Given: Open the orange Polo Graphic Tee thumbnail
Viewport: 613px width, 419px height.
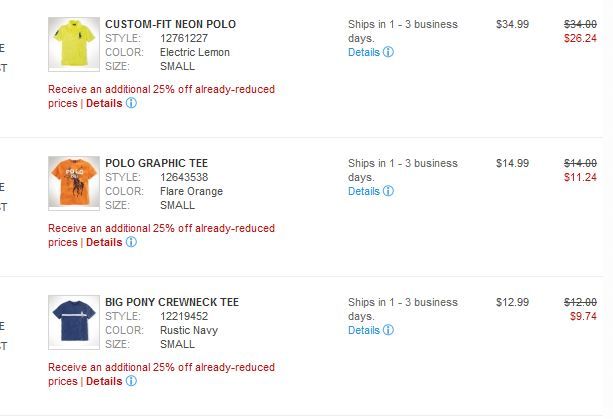Looking at the screenshot, I should pyautogui.click(x=73, y=183).
